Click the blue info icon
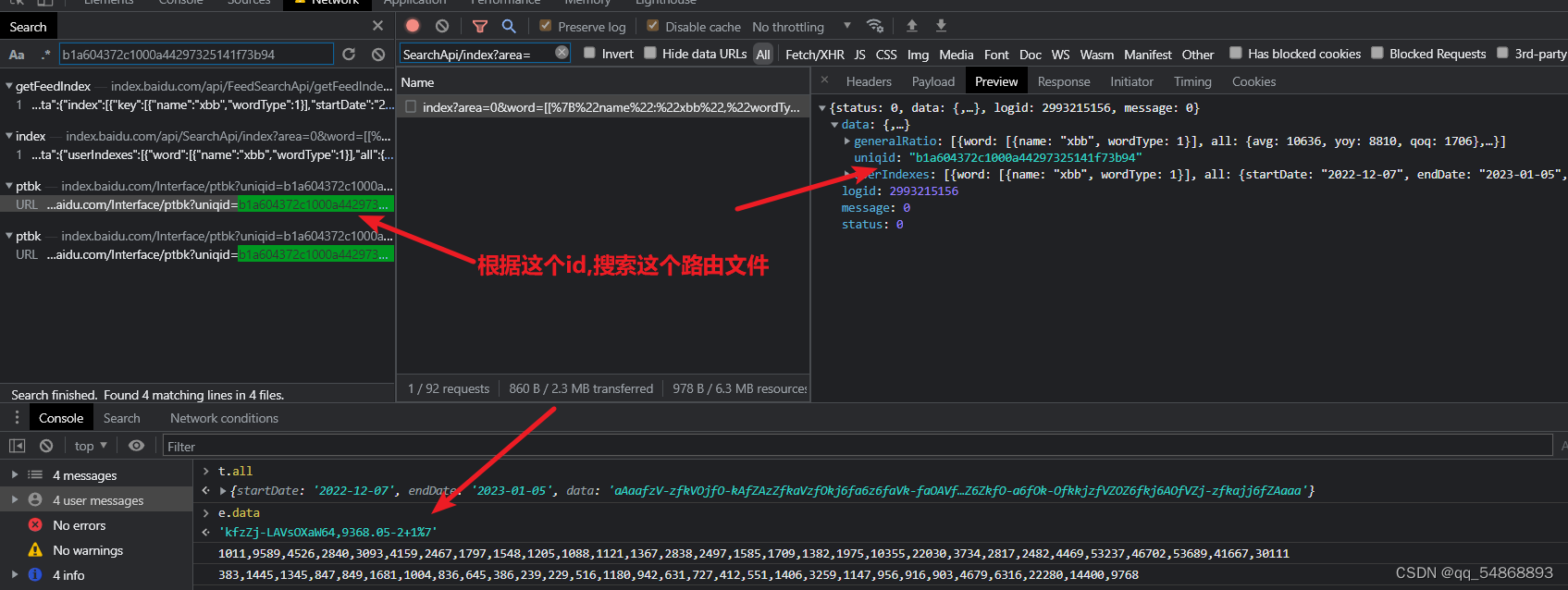This screenshot has height=590, width=1568. [35, 574]
